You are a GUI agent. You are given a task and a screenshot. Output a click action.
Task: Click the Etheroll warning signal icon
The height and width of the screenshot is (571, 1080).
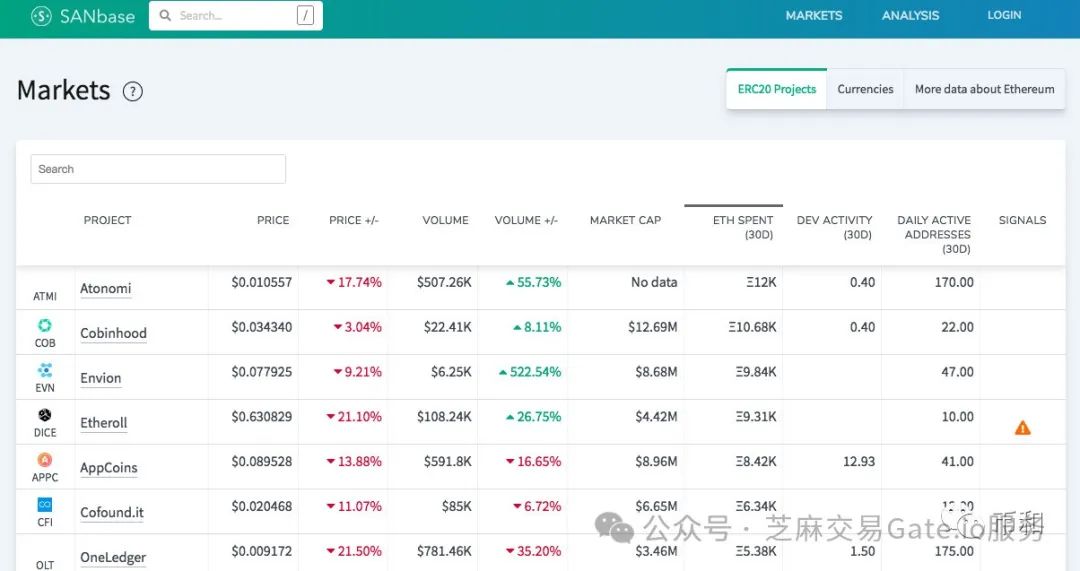(1022, 428)
